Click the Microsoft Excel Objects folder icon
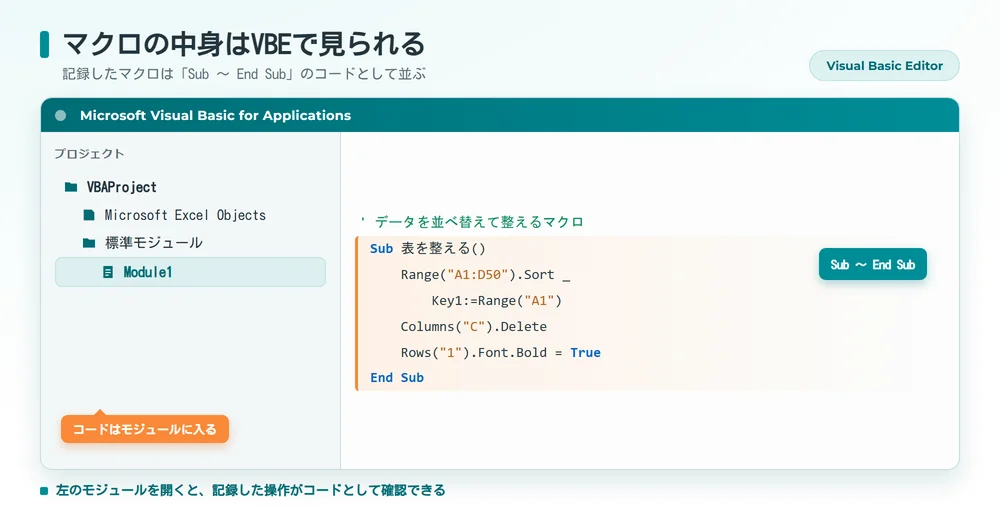This screenshot has width=1000, height=523. pos(89,215)
